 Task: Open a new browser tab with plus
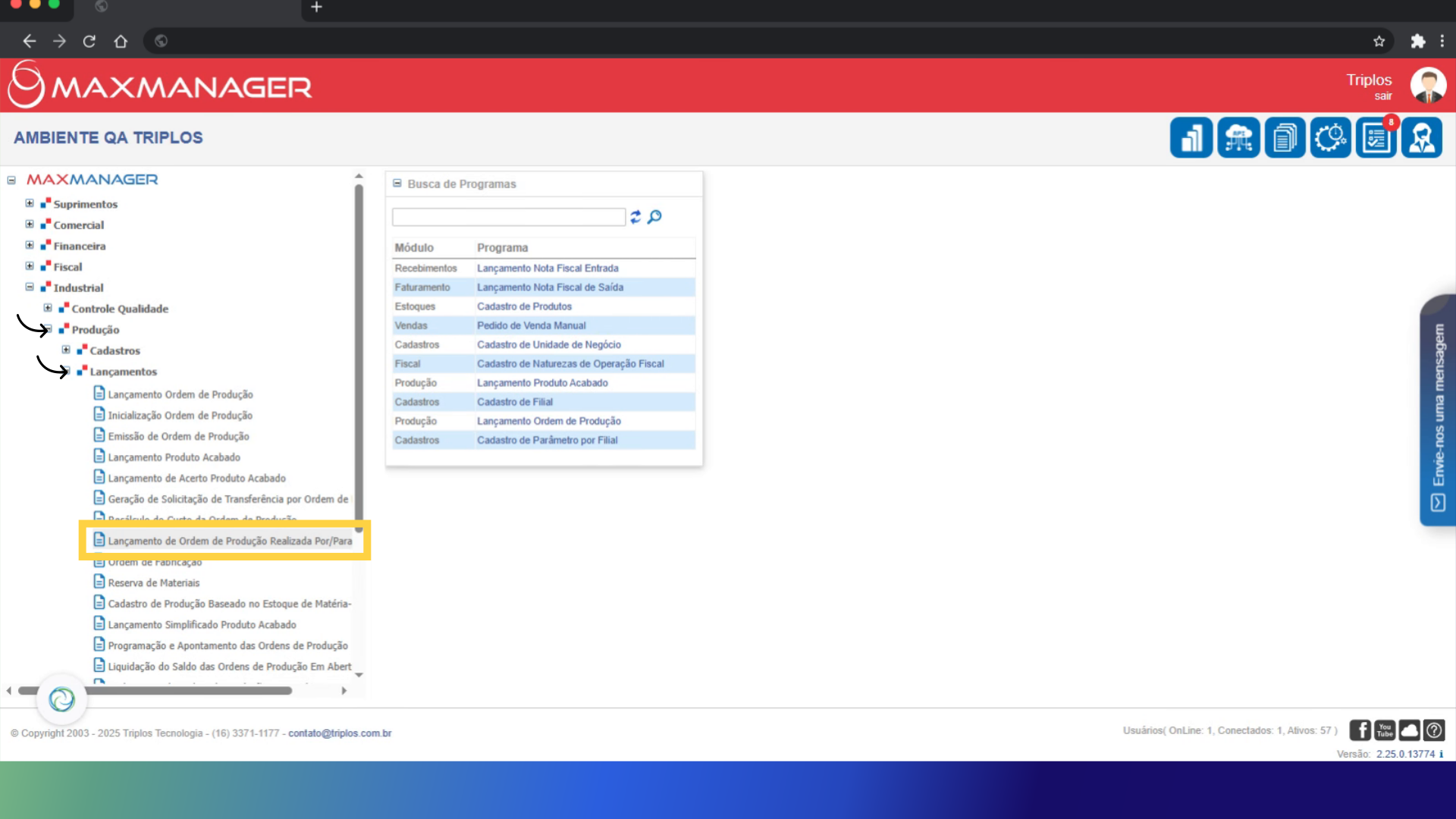tap(317, 7)
